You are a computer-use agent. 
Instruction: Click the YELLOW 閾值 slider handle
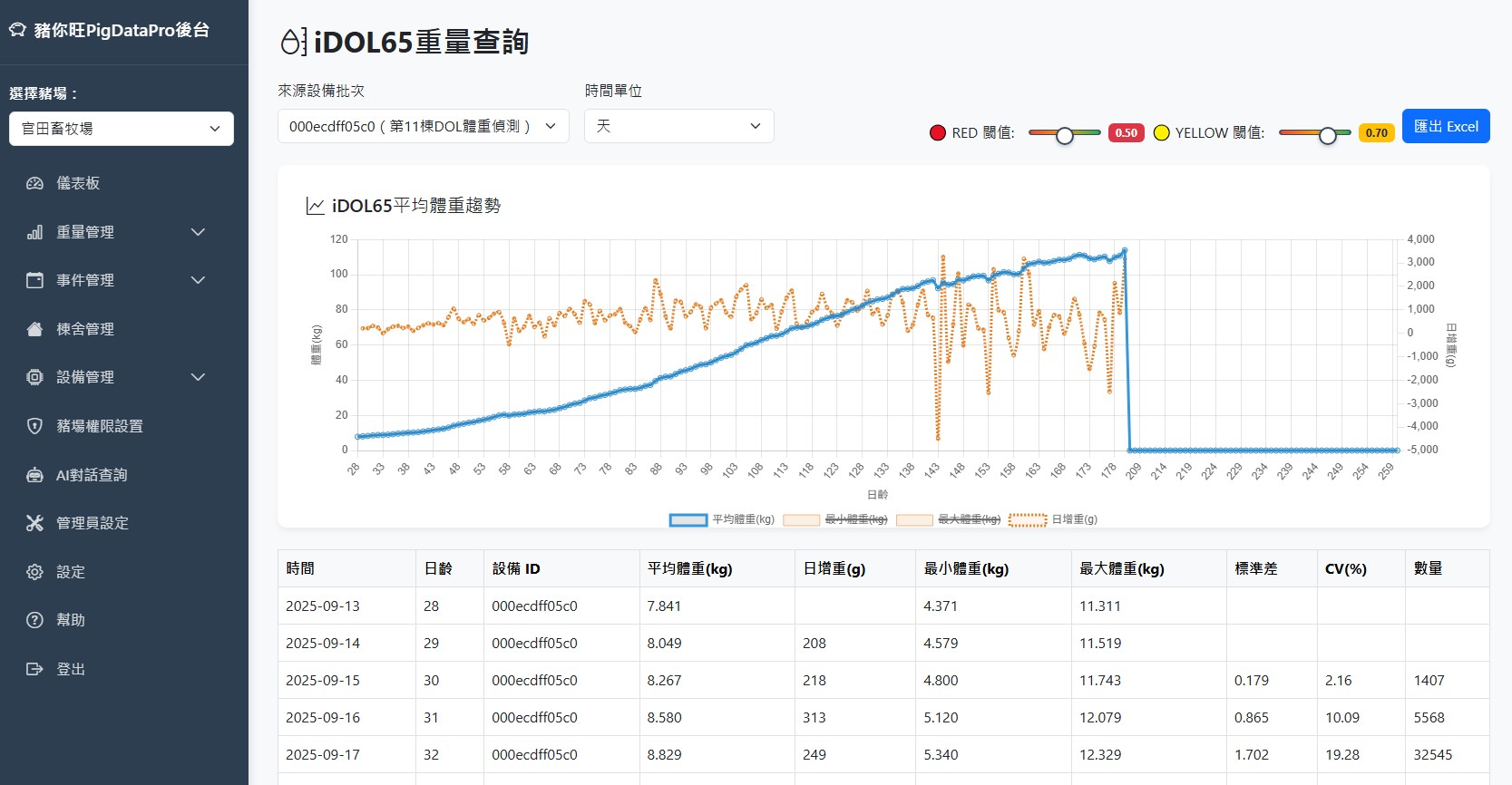1328,135
